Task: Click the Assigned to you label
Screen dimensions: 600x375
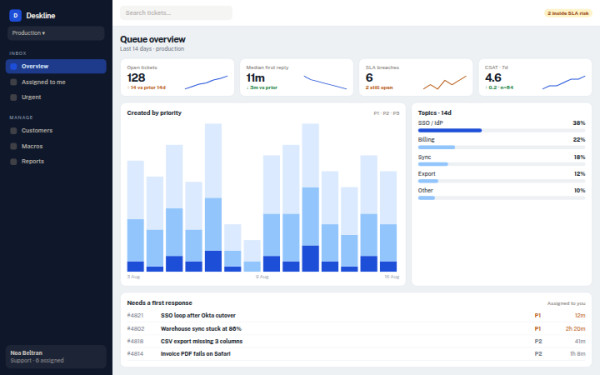Action: tap(566, 303)
